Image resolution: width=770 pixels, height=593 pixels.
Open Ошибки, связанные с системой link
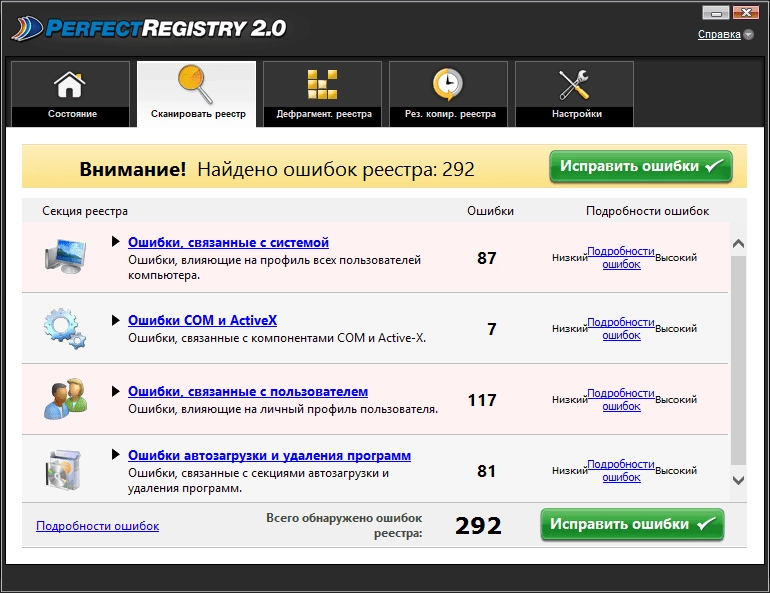[228, 243]
